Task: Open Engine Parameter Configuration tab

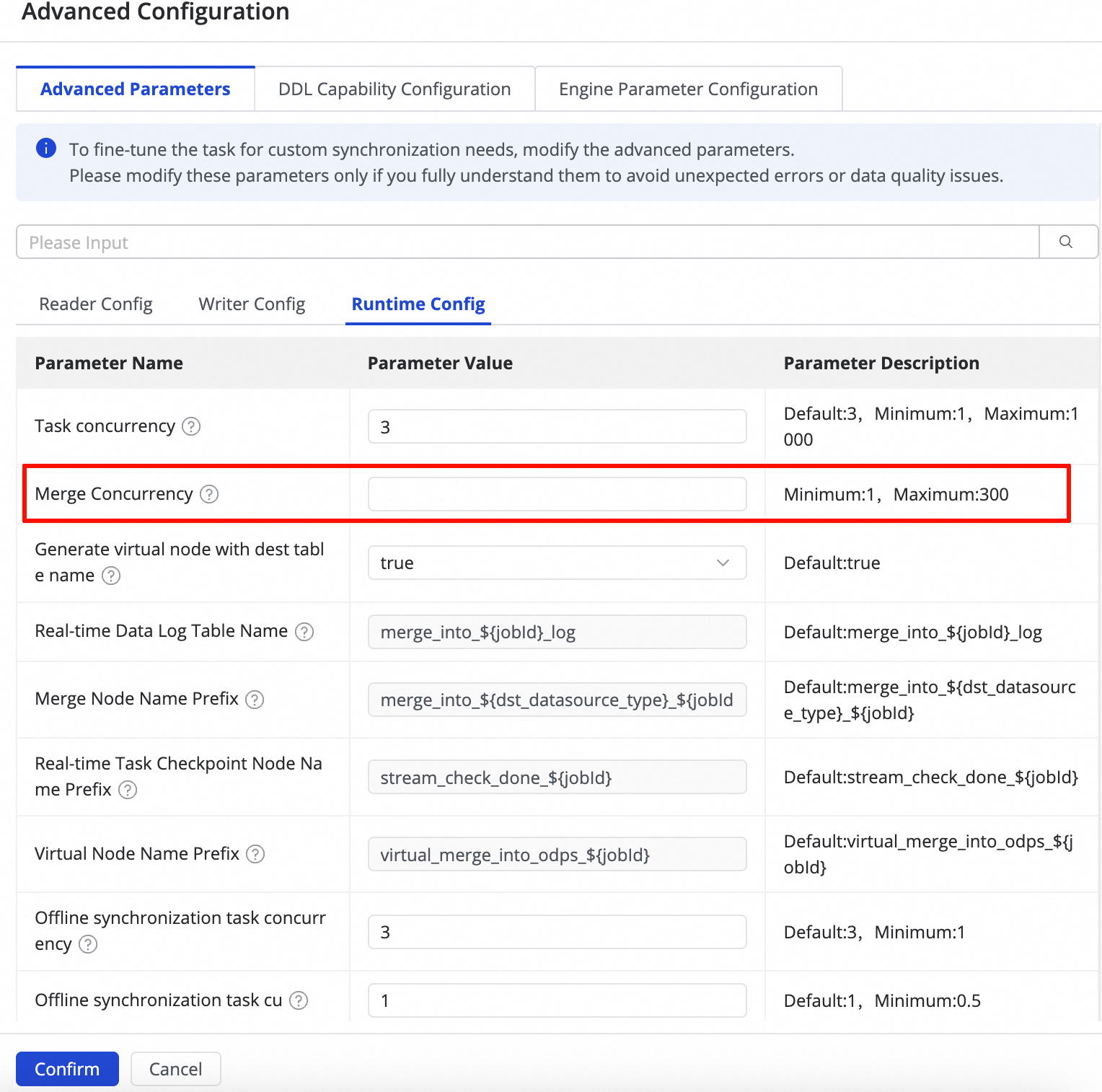Action: click(688, 89)
